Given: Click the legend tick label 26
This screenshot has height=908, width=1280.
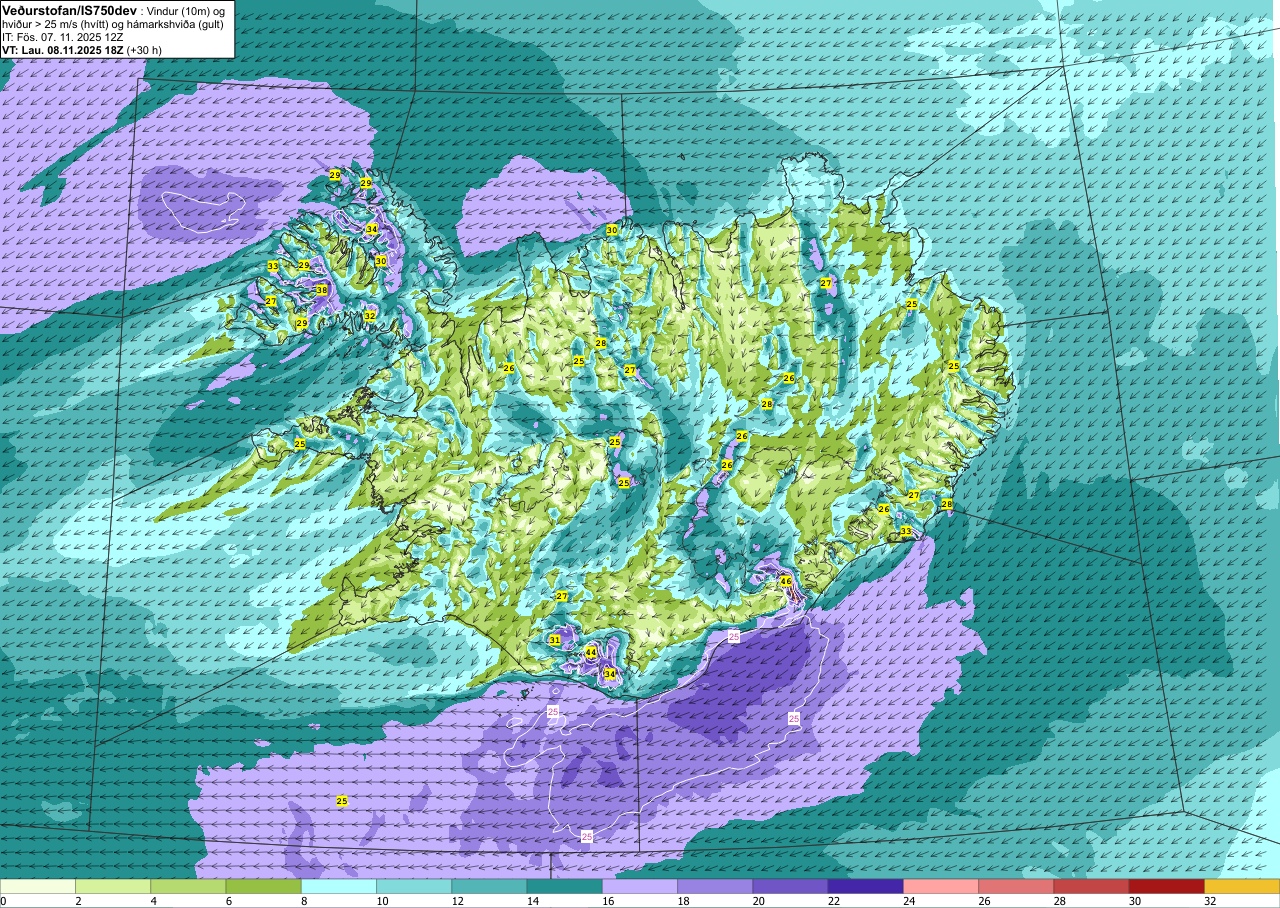Looking at the screenshot, I should (984, 901).
